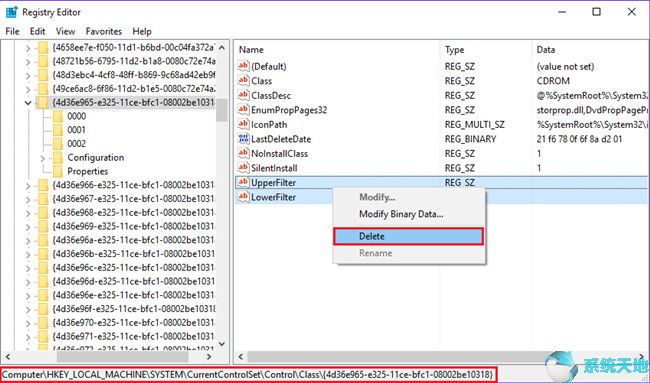This screenshot has height=383, width=650.
Task: Choose Modify Binary Data from context menu
Action: (x=401, y=214)
